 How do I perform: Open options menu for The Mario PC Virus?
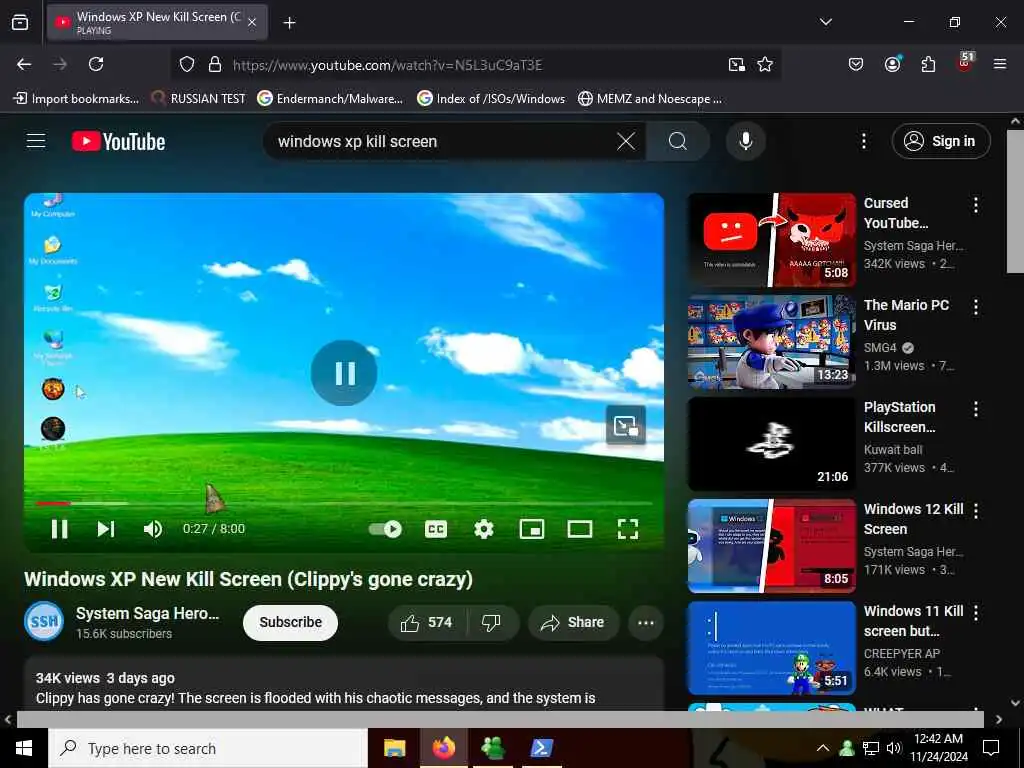[976, 307]
